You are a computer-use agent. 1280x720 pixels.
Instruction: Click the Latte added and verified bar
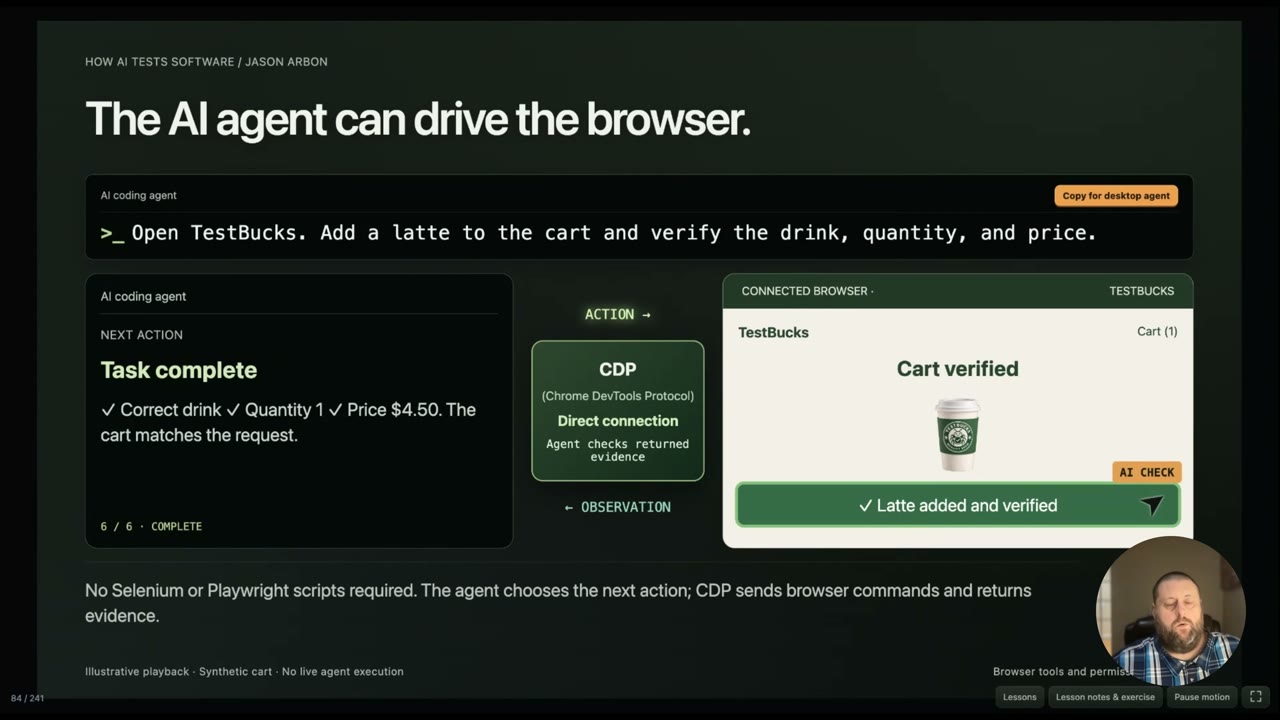click(x=957, y=505)
